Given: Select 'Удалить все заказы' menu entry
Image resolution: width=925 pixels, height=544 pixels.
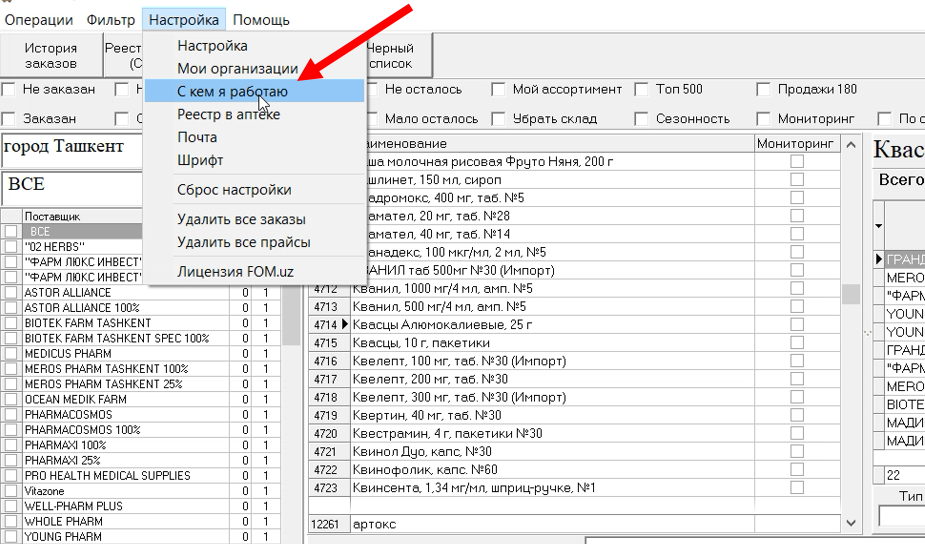Looking at the screenshot, I should [x=254, y=219].
